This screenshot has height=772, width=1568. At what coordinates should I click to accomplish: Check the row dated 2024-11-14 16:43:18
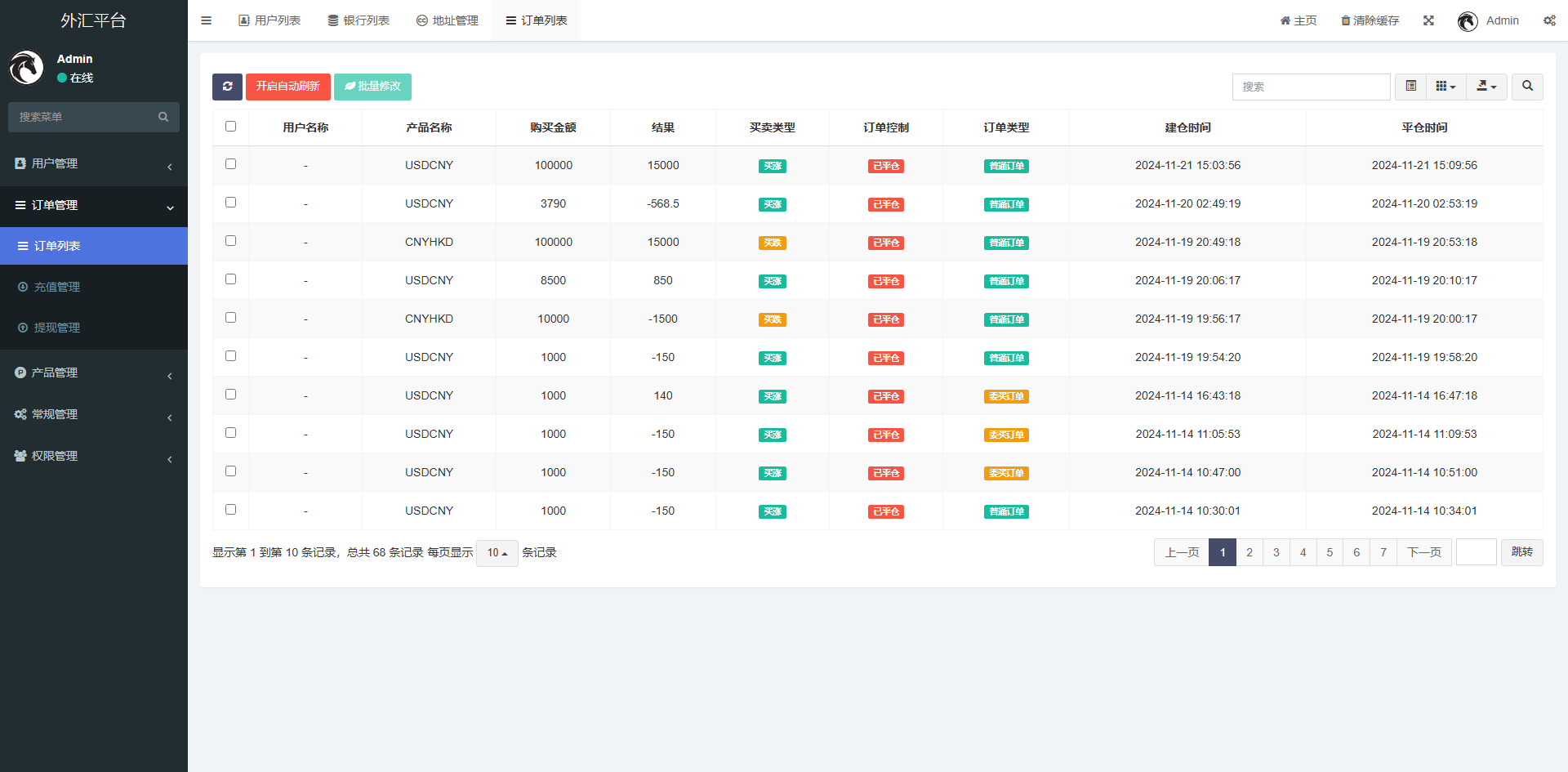click(230, 394)
